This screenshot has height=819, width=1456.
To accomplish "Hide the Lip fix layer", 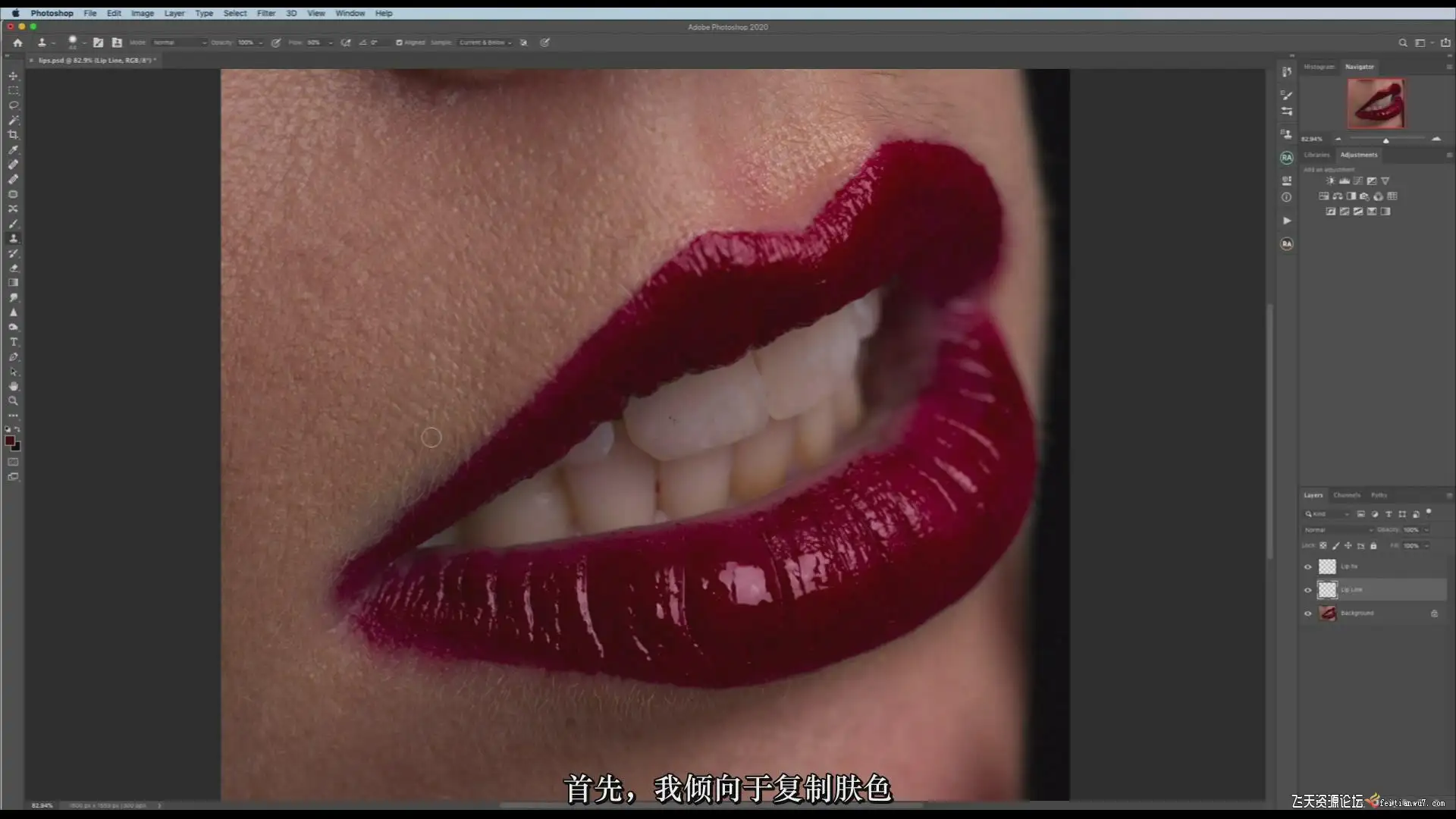I will [1307, 566].
